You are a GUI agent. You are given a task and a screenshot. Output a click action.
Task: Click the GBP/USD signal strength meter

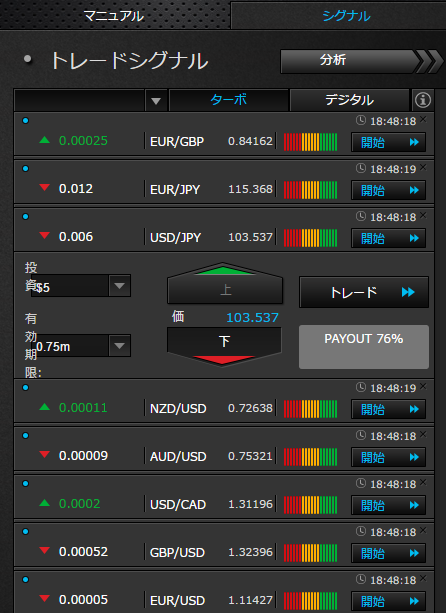pos(310,553)
